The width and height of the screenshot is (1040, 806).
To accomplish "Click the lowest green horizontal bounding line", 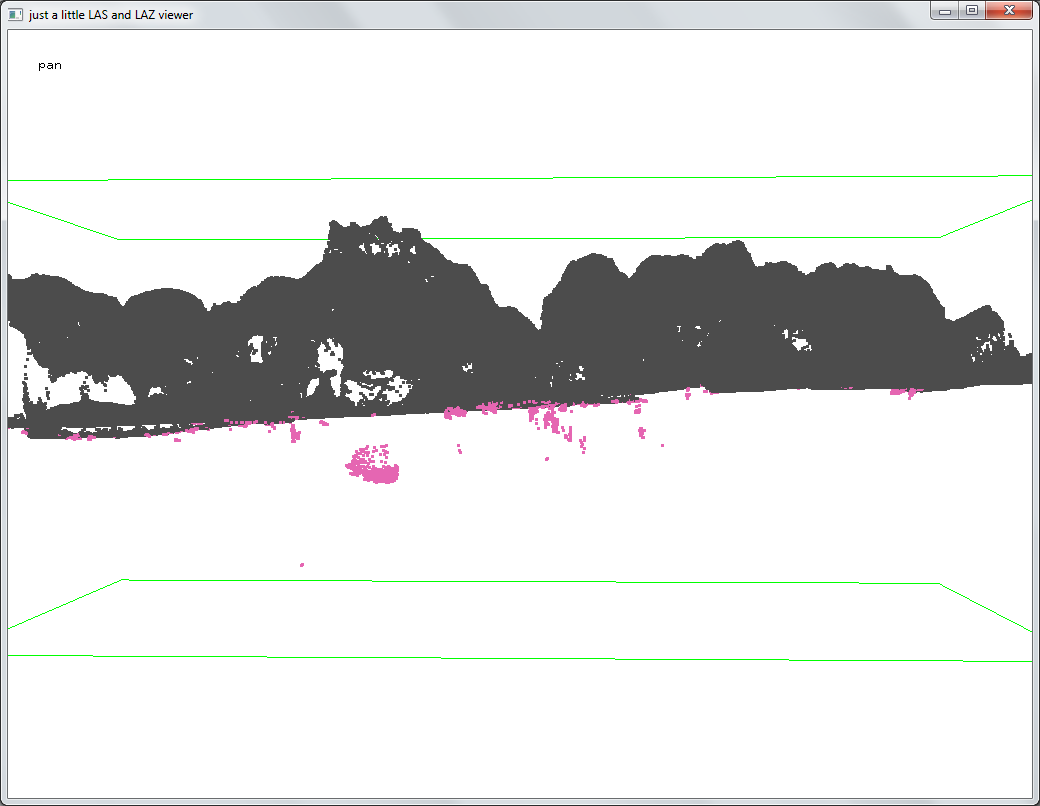I will [520, 658].
